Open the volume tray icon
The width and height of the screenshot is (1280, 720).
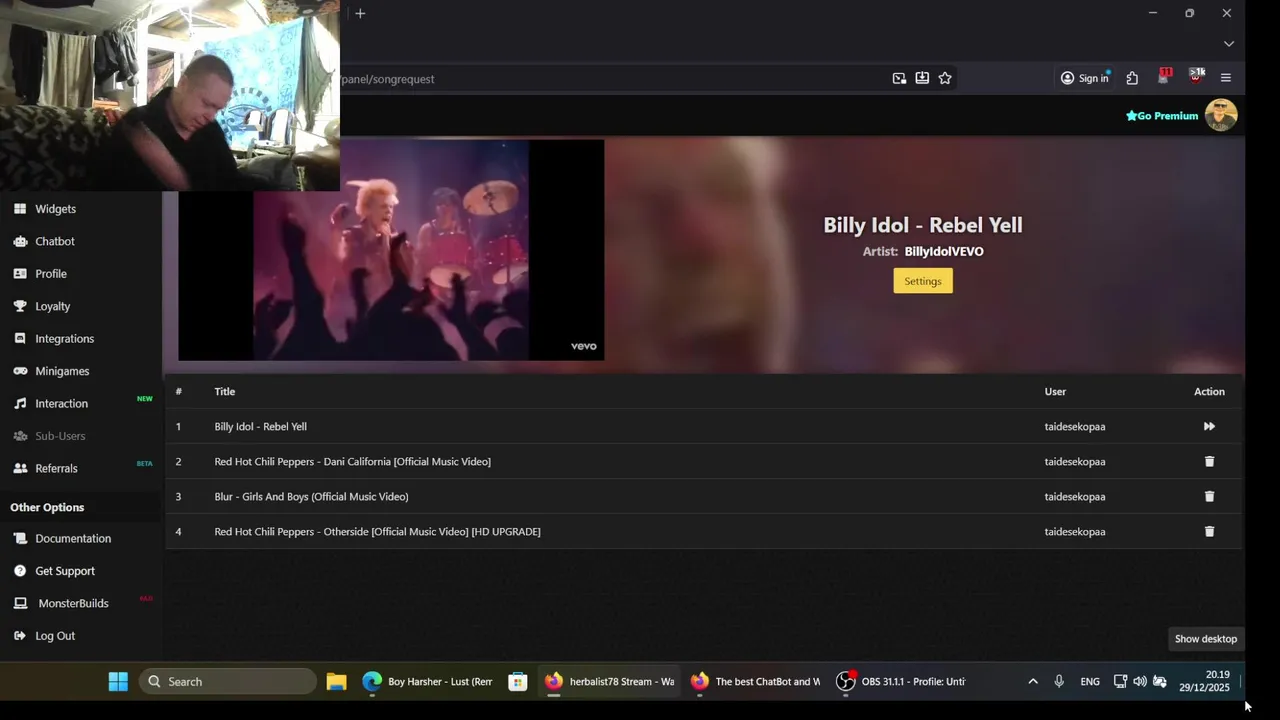pos(1140,682)
